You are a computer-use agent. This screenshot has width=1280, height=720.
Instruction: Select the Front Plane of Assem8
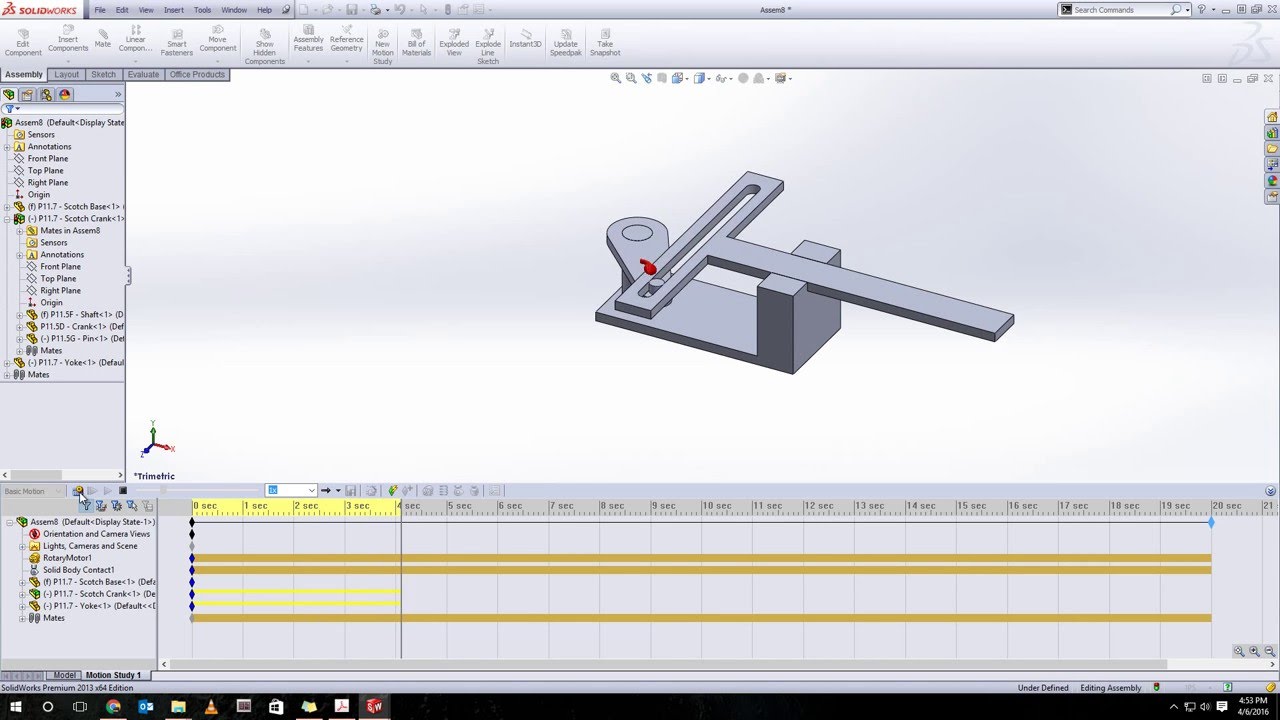click(48, 159)
